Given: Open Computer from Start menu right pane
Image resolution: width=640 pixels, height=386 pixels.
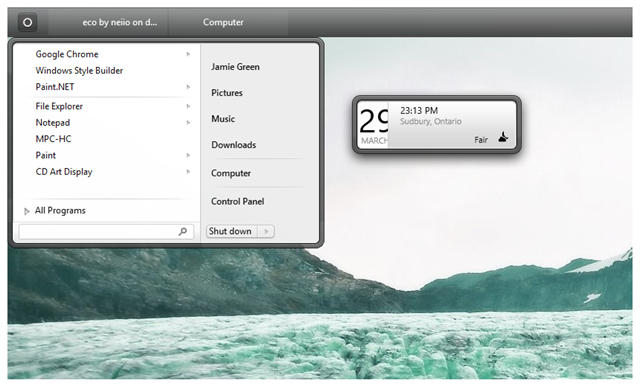Looking at the screenshot, I should [231, 173].
